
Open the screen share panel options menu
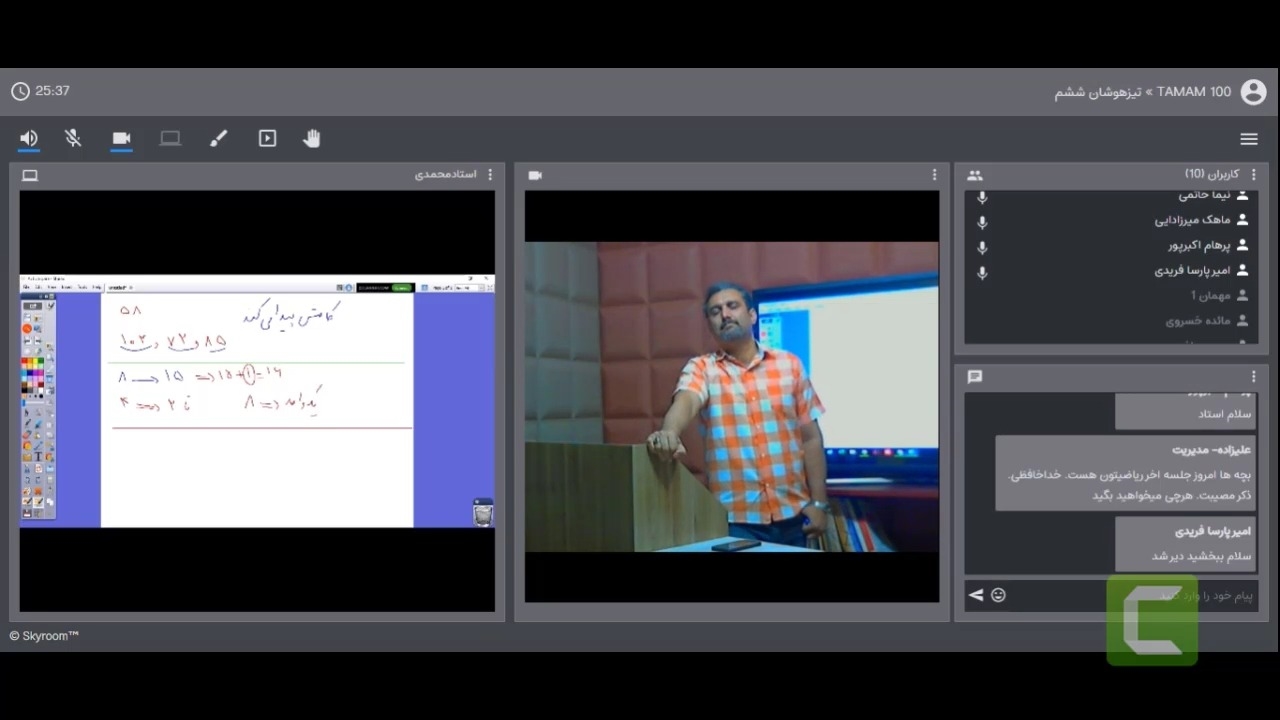(490, 175)
